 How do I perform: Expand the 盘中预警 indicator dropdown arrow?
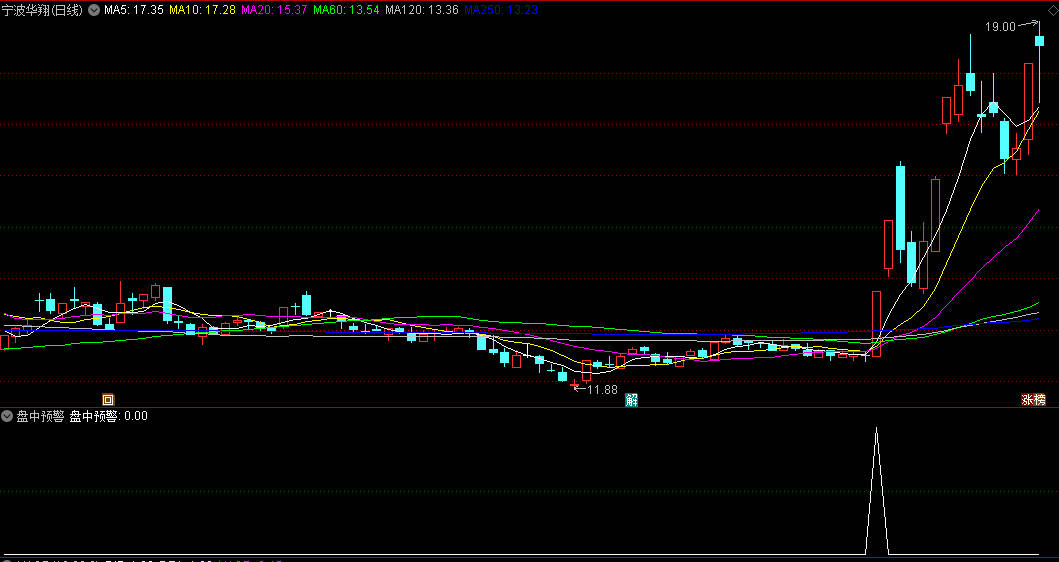pyautogui.click(x=7, y=416)
